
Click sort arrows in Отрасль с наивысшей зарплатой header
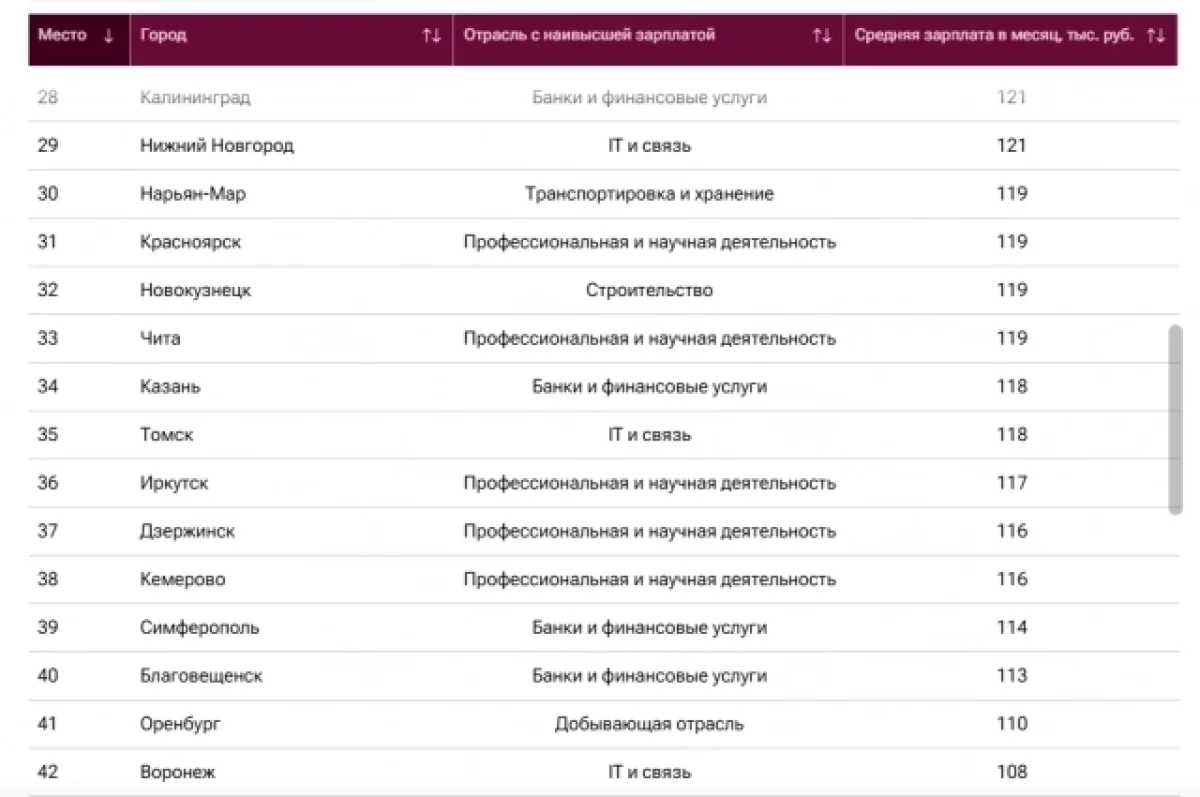[822, 35]
